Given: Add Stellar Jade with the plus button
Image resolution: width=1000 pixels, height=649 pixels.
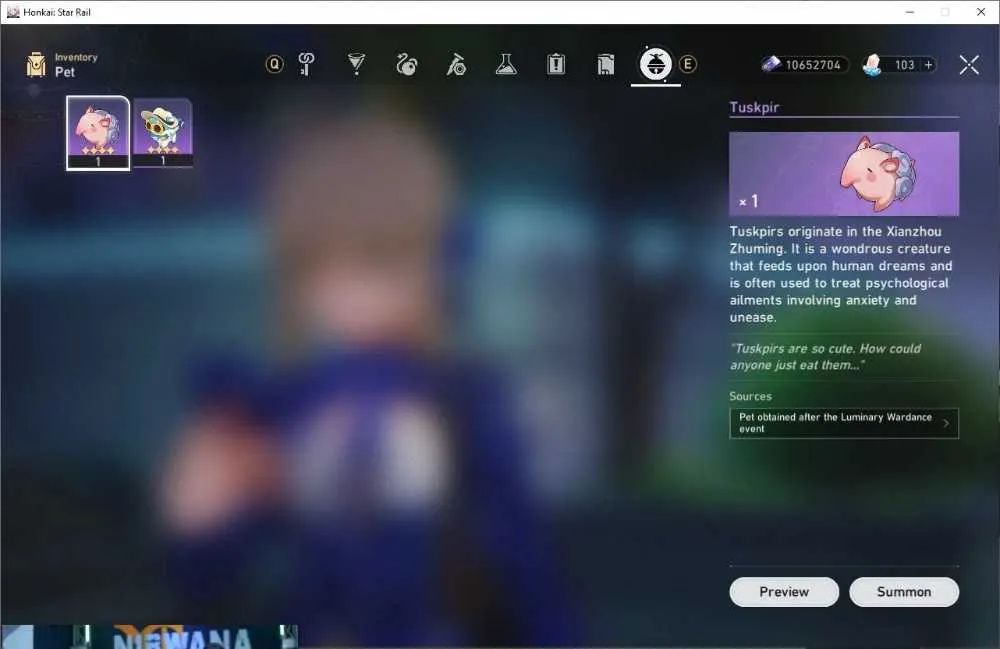Looking at the screenshot, I should tap(929, 64).
